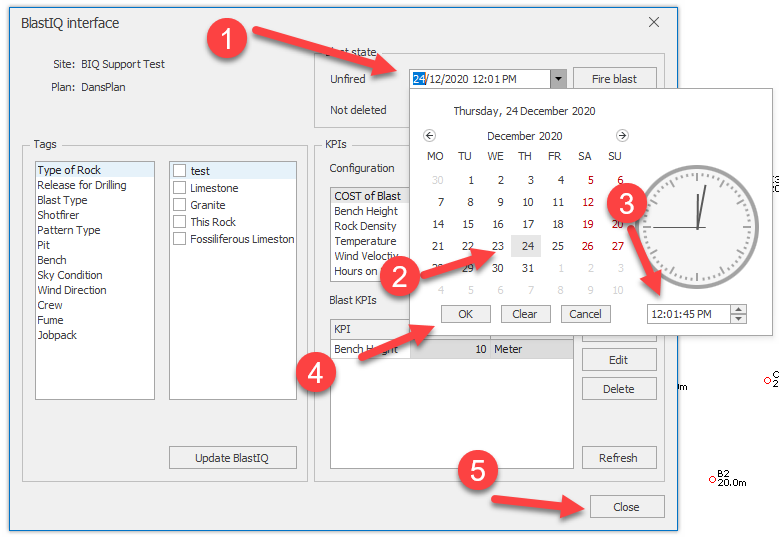The image size is (779, 537).
Task: Pick 23 December in the calendar
Action: [x=498, y=246]
